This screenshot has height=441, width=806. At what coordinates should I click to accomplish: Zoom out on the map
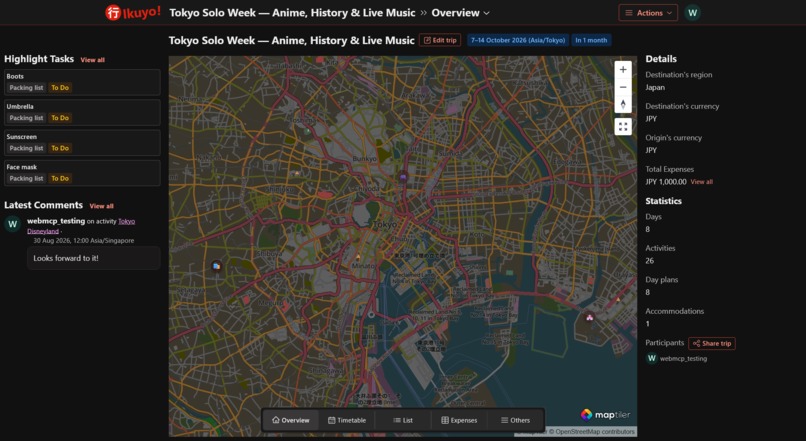(623, 87)
